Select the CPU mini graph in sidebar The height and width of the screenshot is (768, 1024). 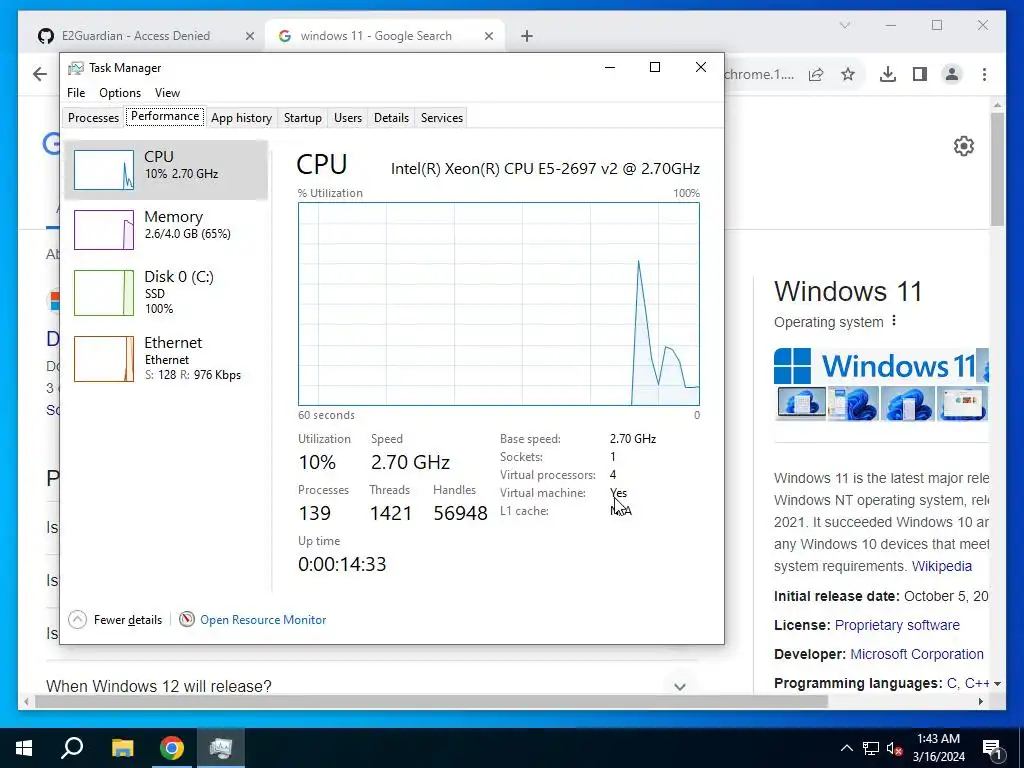[x=104, y=170]
